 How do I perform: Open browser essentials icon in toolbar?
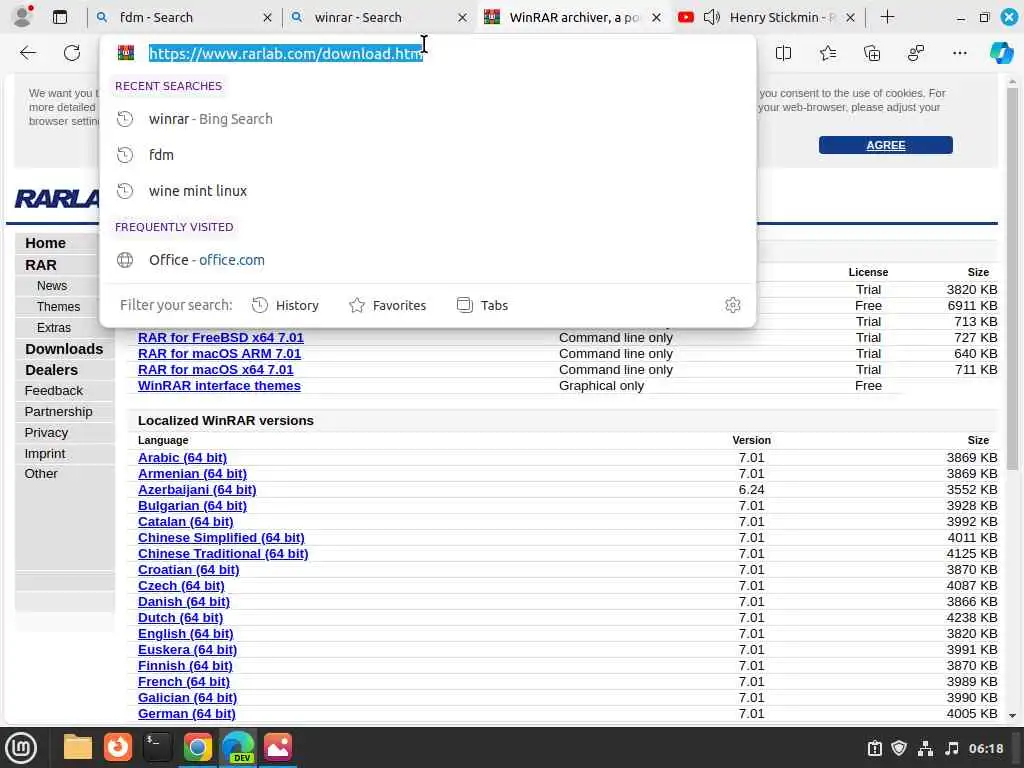pyautogui.click(x=916, y=53)
